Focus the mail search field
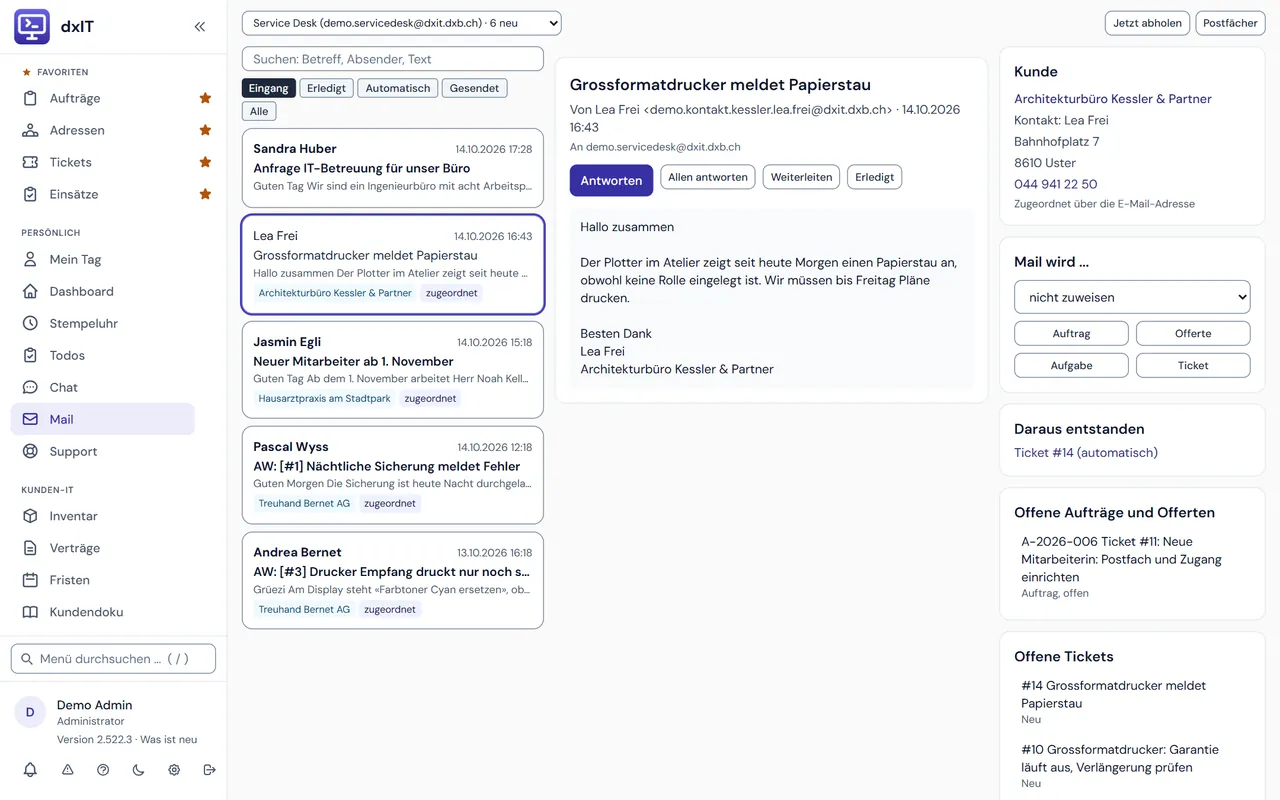Viewport: 1280px width, 800px height. point(393,59)
